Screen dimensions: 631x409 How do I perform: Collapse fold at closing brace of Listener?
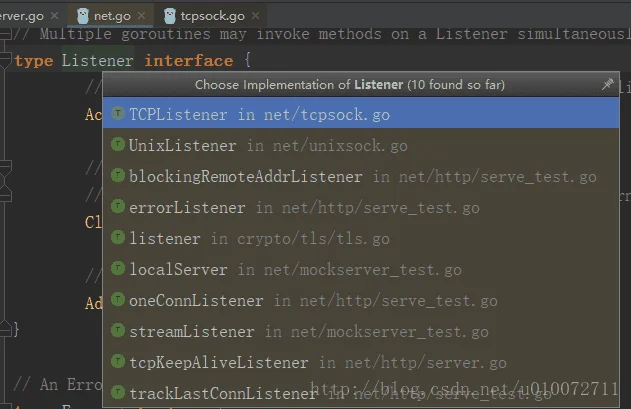(5, 328)
